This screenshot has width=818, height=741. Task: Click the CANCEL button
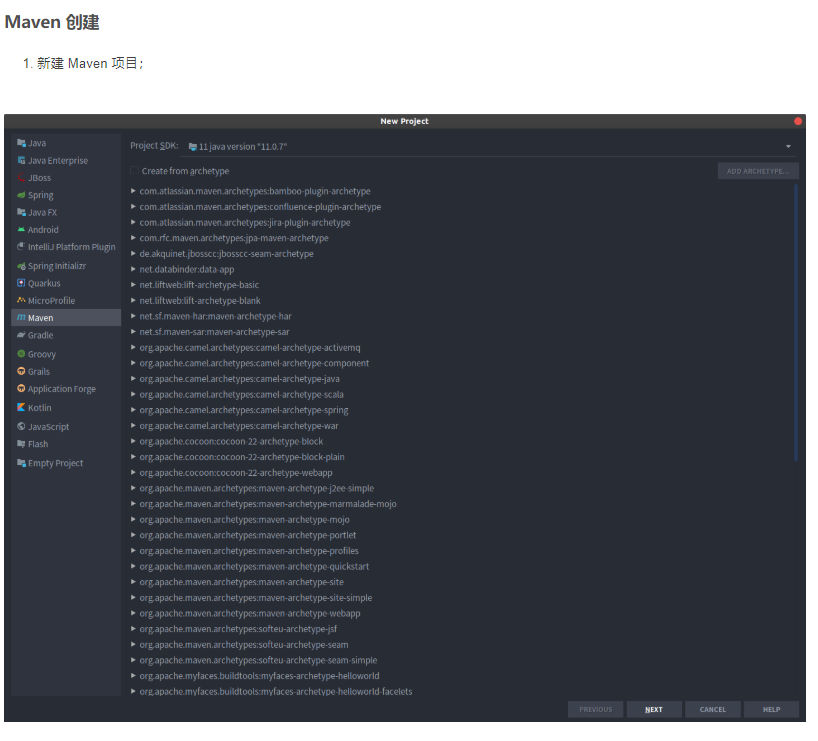click(712, 709)
